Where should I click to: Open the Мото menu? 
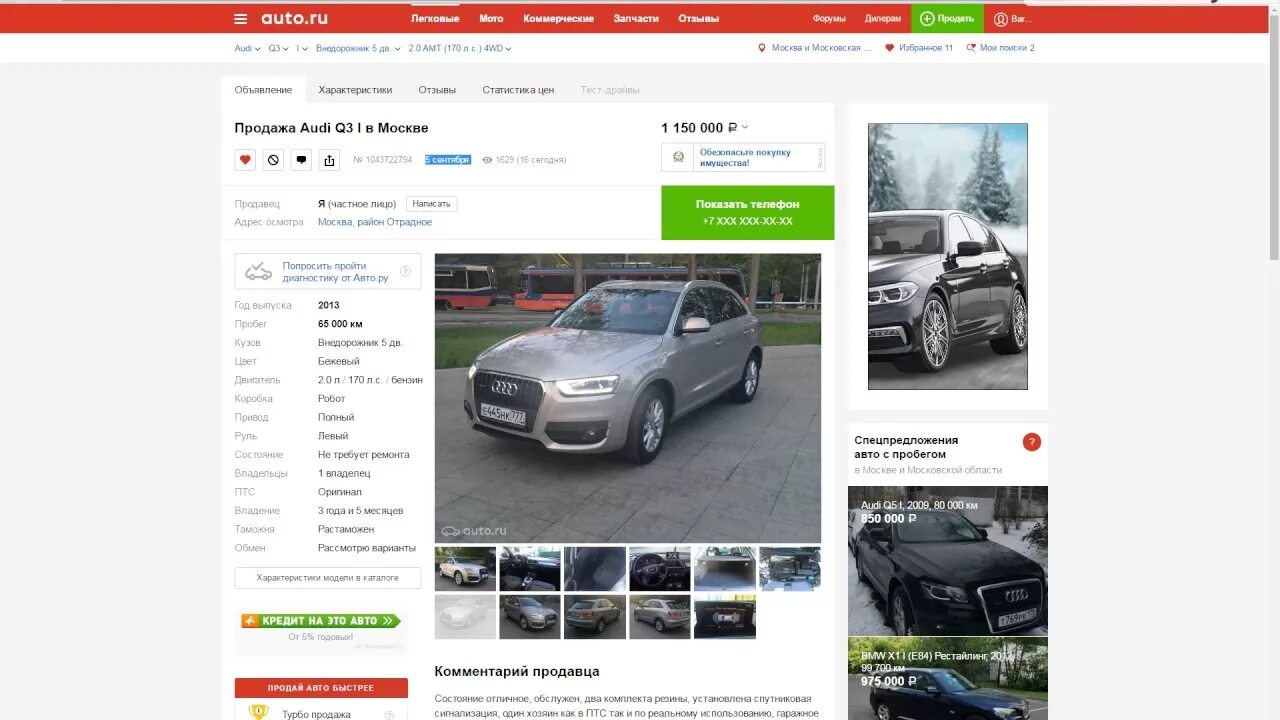491,18
